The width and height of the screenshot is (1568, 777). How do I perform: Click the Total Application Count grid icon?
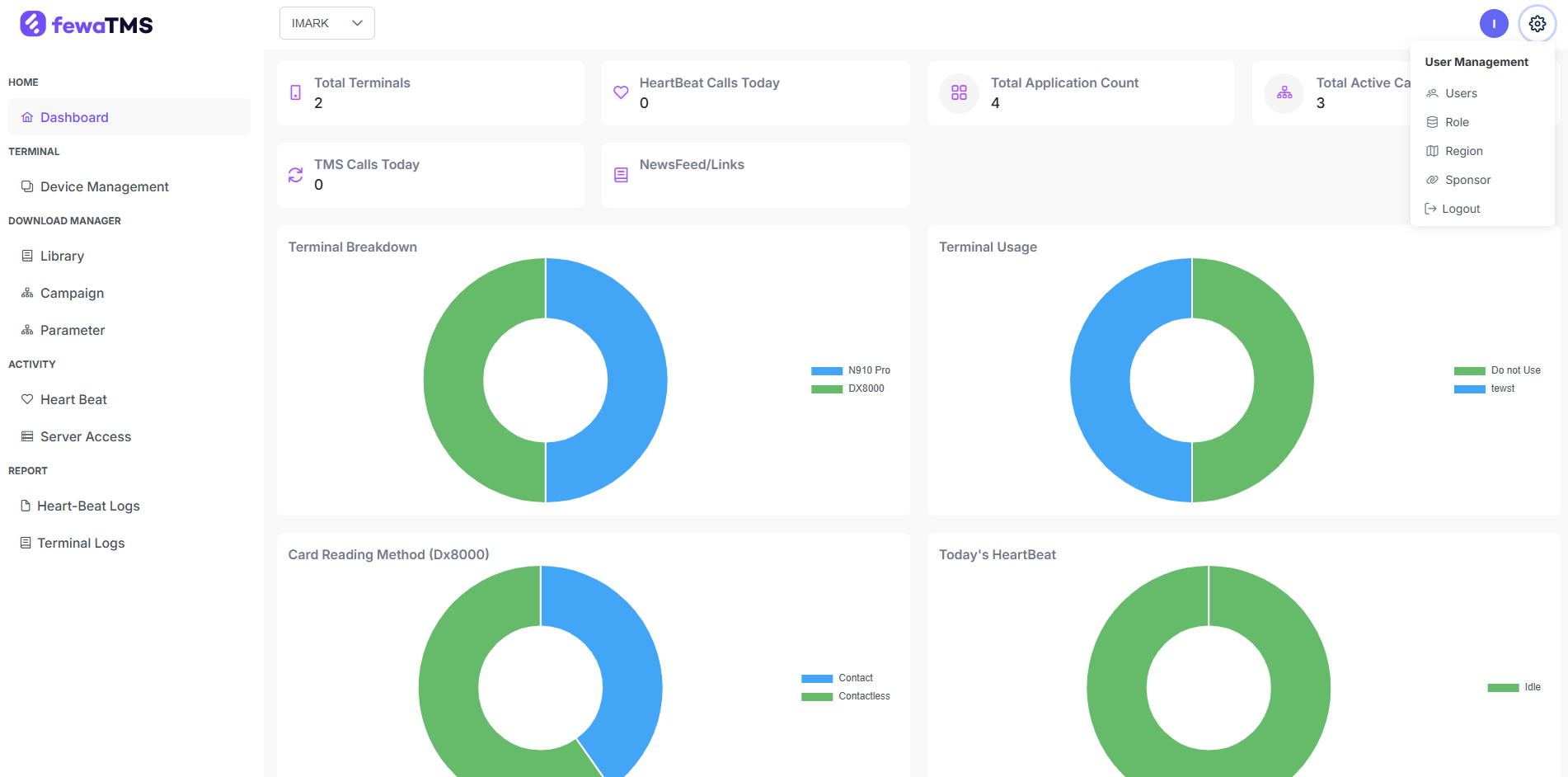959,92
